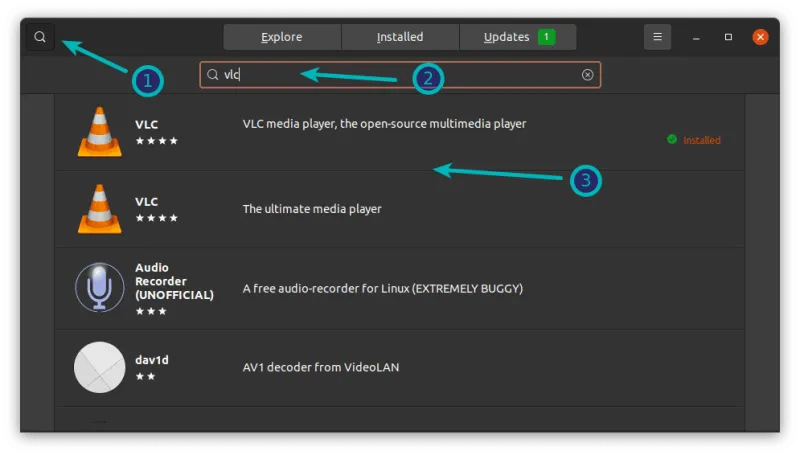Open the Installed tab
Screen dimensions: 800x455
point(400,37)
